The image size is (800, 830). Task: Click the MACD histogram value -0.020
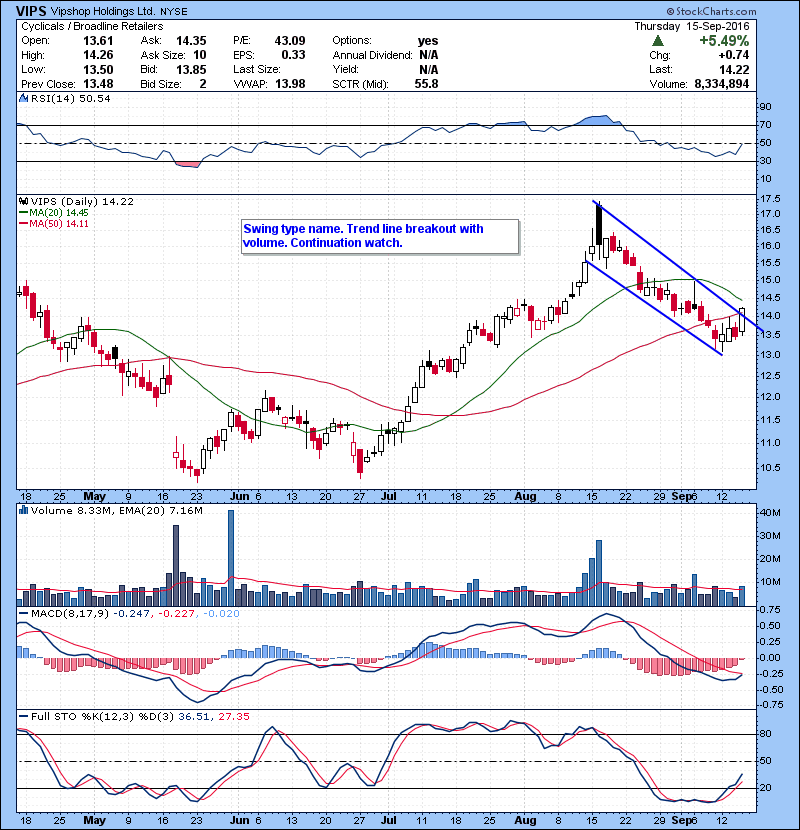tap(221, 614)
